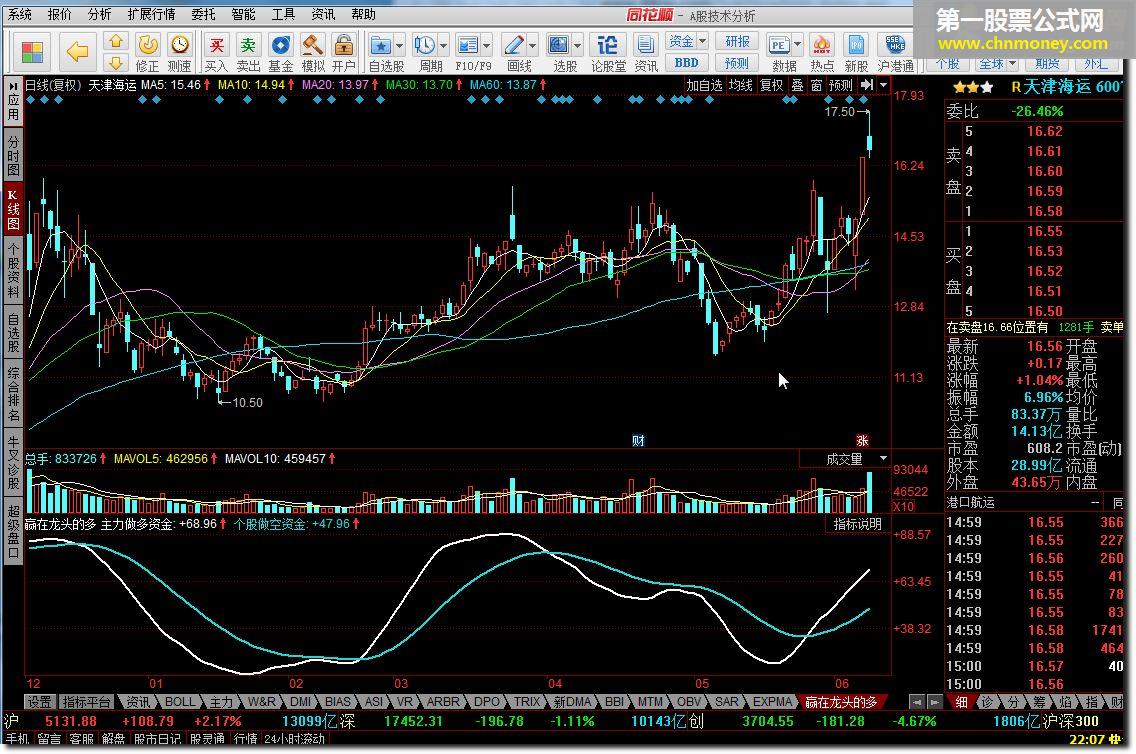
Task: Jump to latest with skip-to-end icon
Action: click(x=866, y=85)
